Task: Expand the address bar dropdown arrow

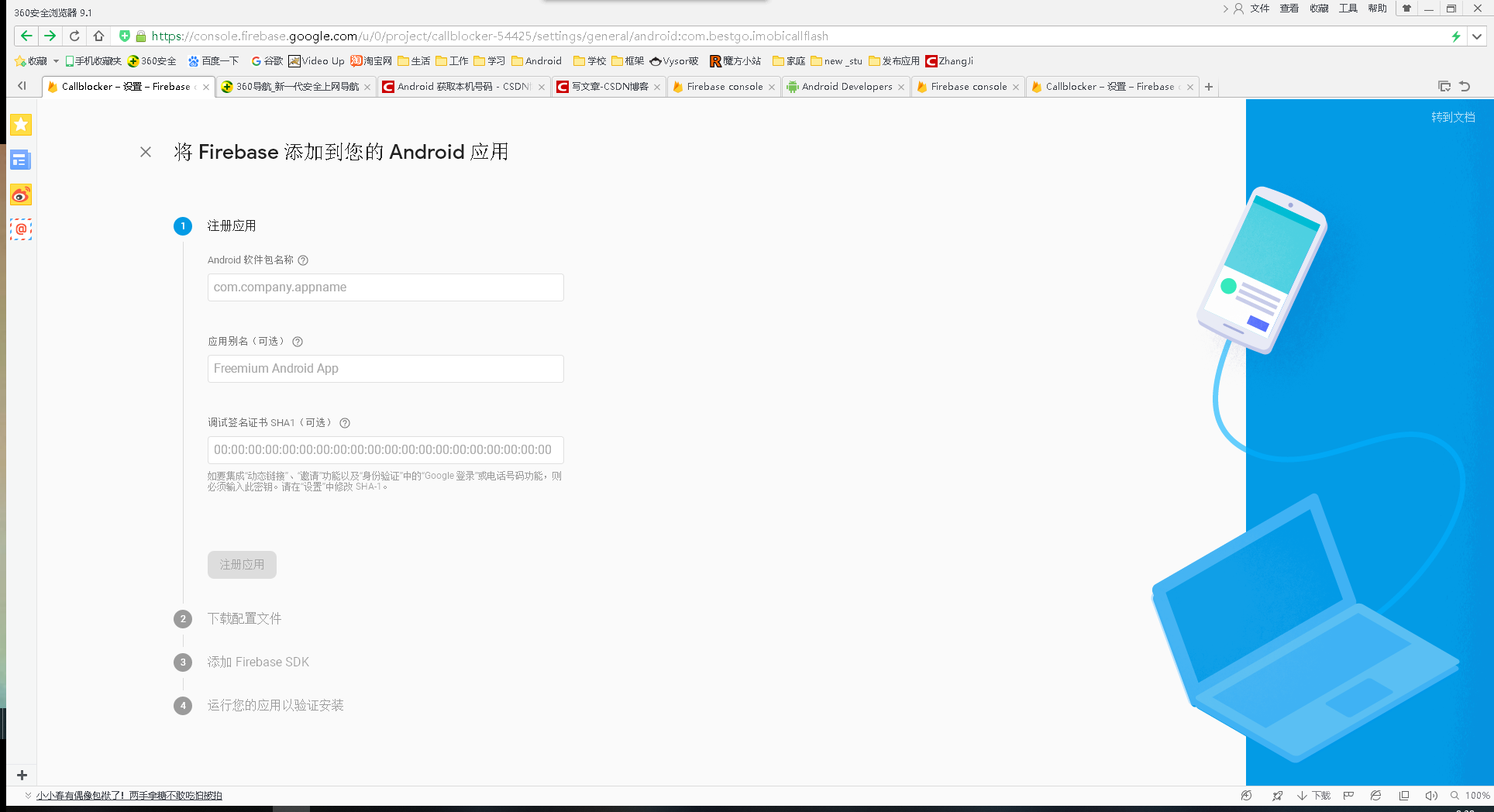Action: pyautogui.click(x=1477, y=36)
